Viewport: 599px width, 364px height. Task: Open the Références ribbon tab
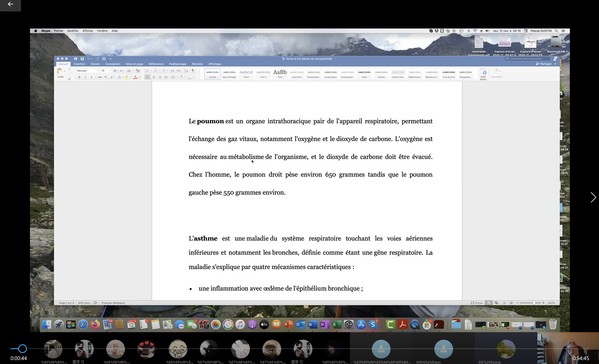pyautogui.click(x=156, y=64)
